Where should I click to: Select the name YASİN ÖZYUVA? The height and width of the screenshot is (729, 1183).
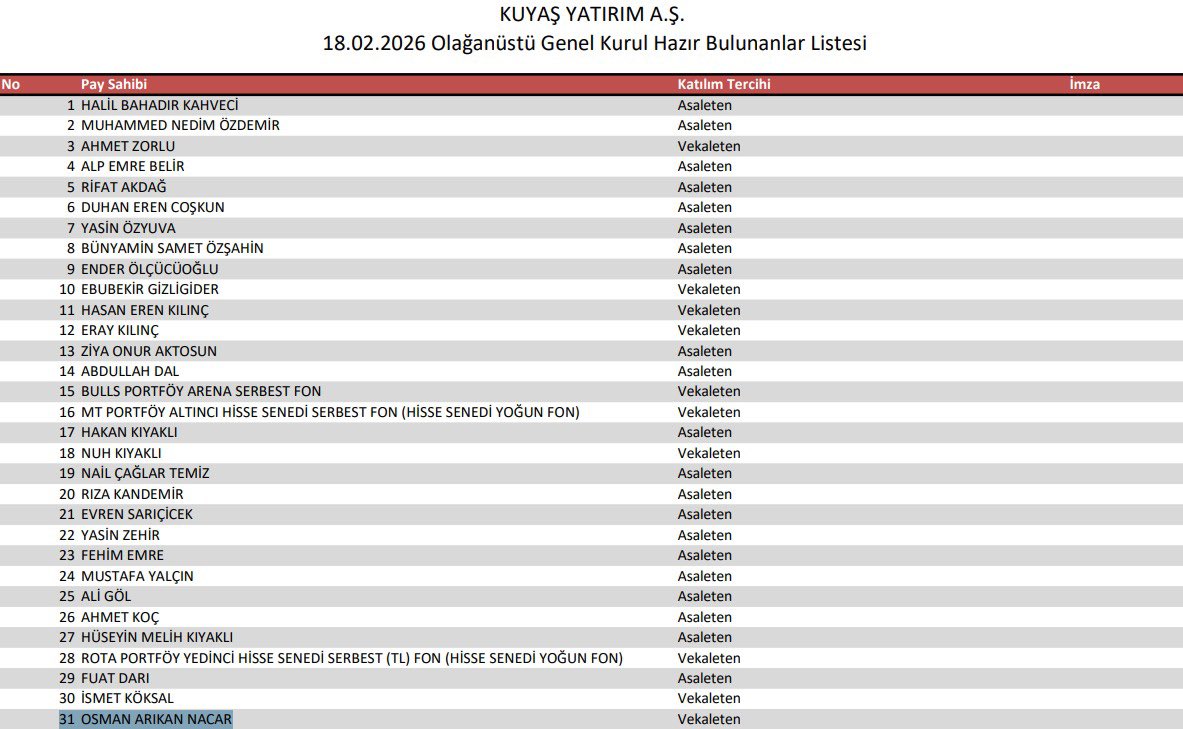click(128, 228)
